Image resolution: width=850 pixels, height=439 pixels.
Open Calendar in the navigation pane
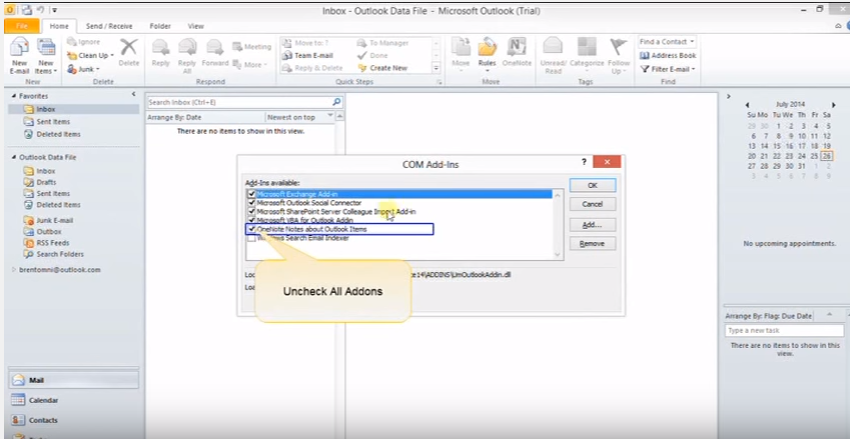pyautogui.click(x=73, y=400)
